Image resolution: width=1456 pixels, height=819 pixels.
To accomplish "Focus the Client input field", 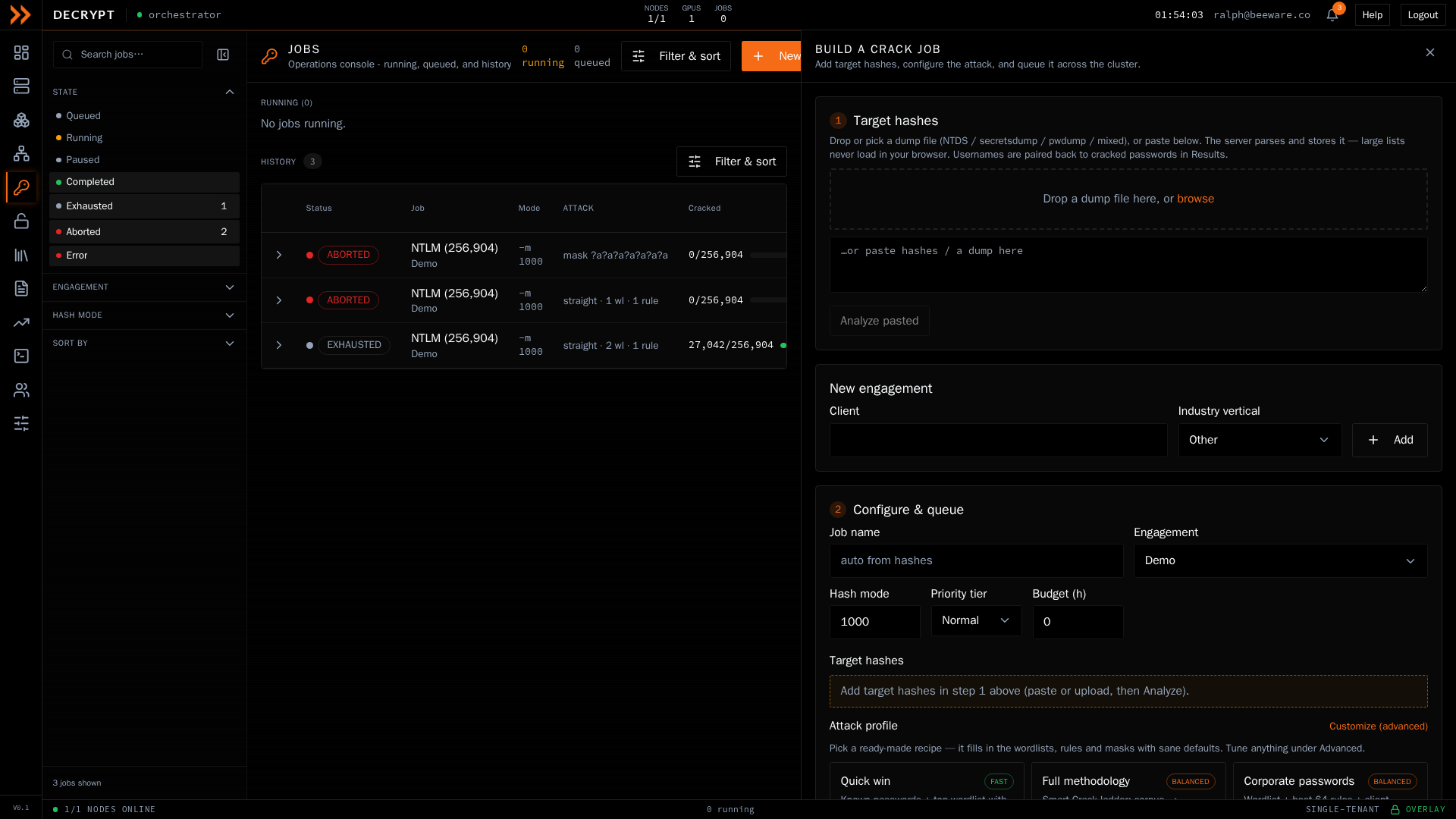I will [x=998, y=440].
